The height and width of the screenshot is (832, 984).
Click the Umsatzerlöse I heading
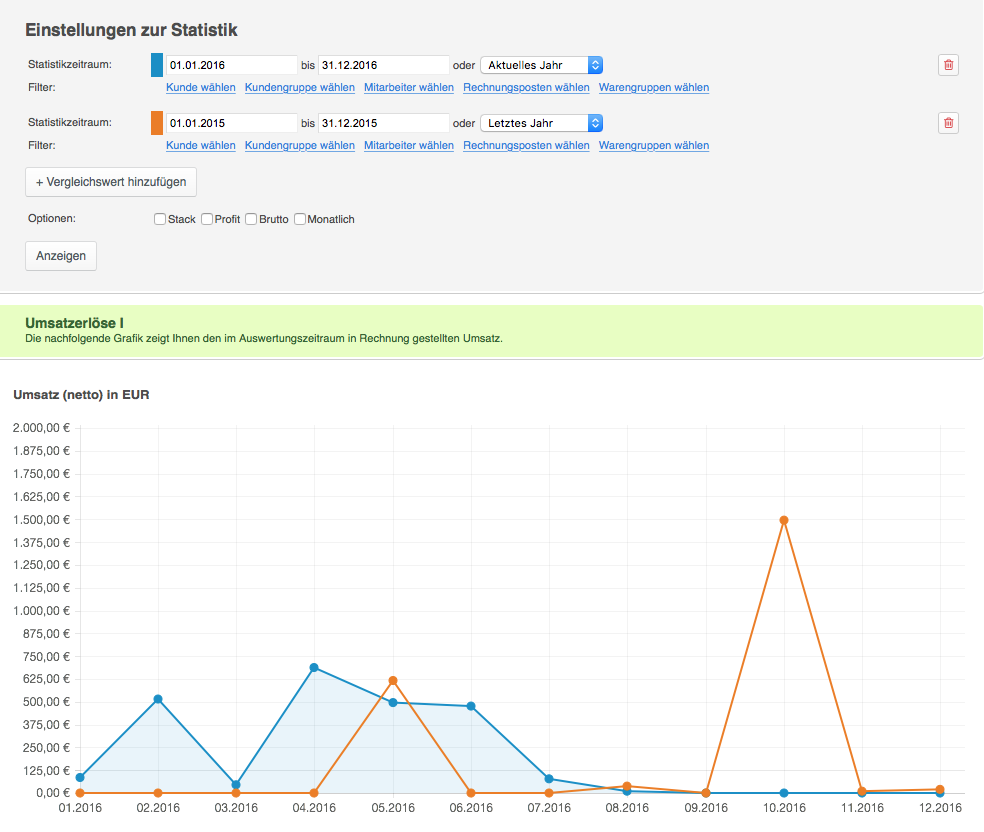(74, 323)
